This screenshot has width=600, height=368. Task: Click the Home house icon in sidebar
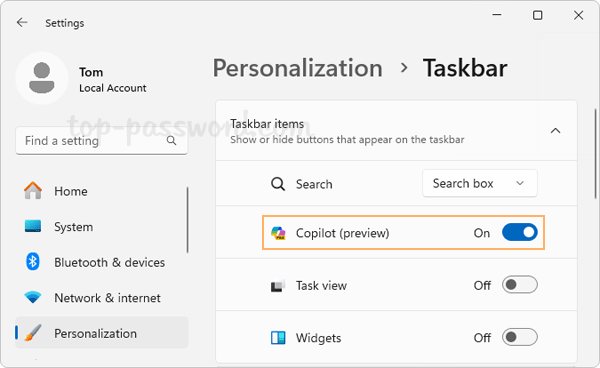33,191
